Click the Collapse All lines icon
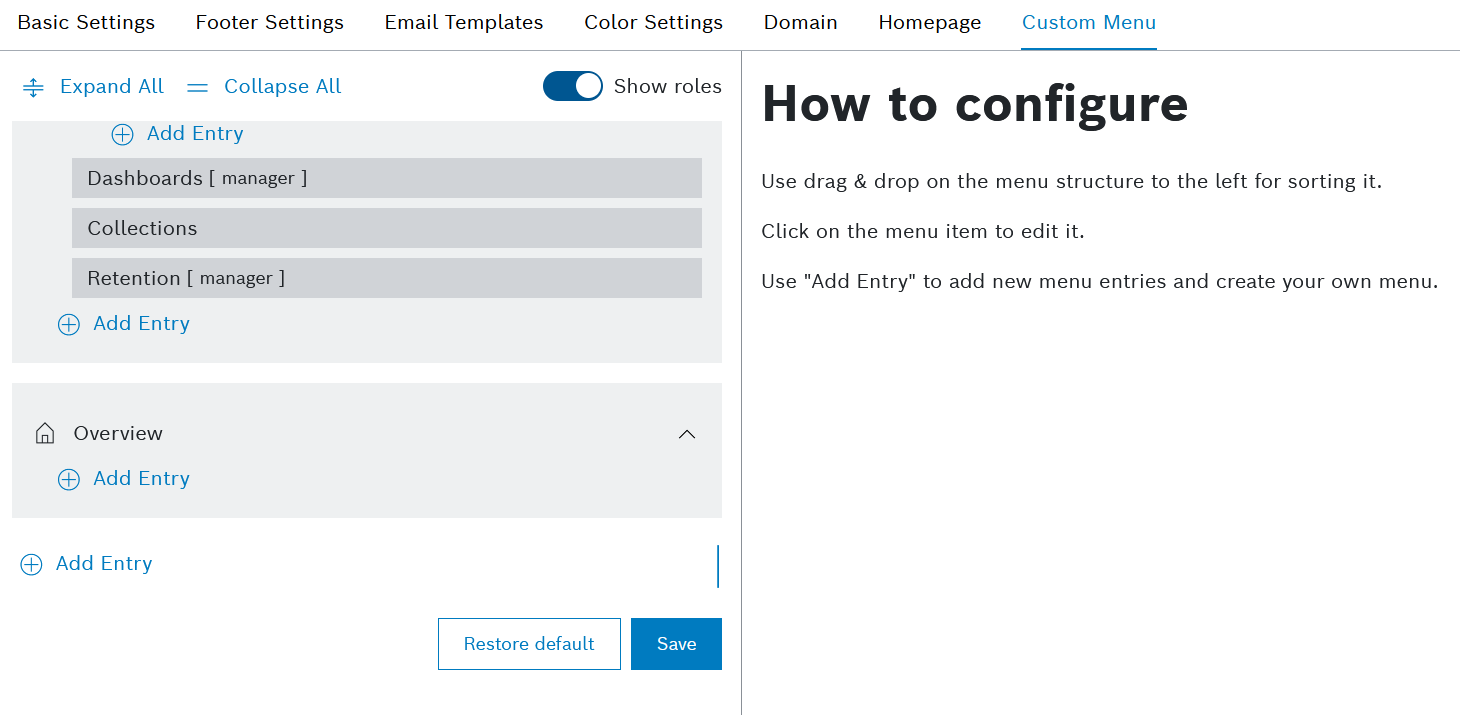Image resolution: width=1460 pixels, height=715 pixels. [x=198, y=88]
